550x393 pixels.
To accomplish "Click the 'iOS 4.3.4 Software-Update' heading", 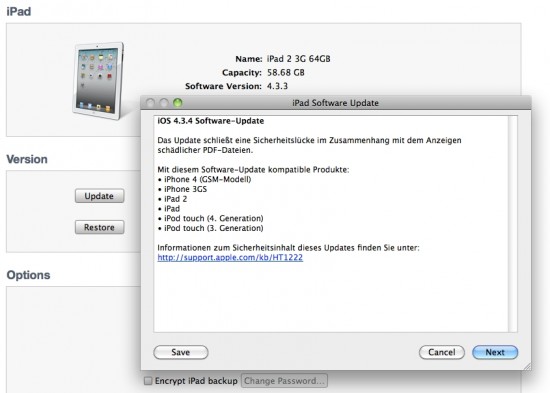I will (210, 121).
